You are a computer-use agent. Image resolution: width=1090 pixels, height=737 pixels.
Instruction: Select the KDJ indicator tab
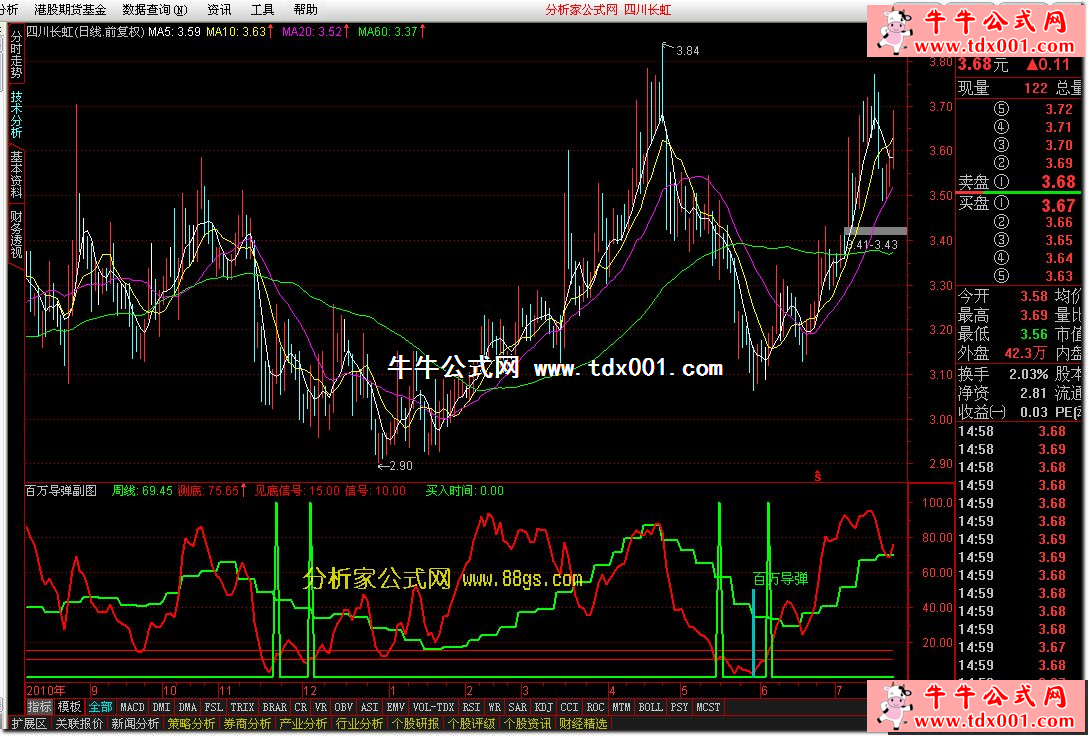tap(543, 707)
